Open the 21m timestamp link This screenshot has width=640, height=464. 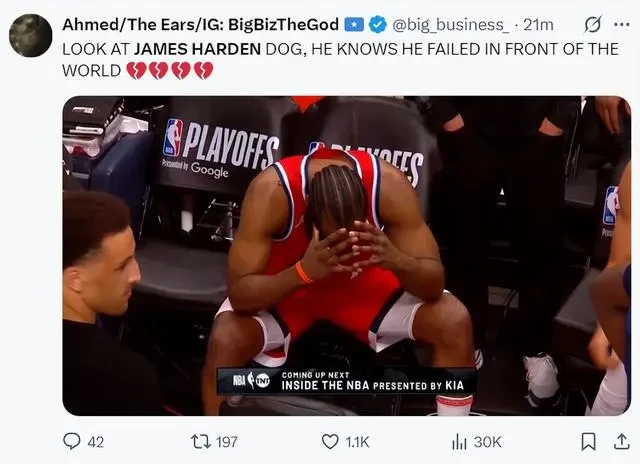[x=538, y=25]
